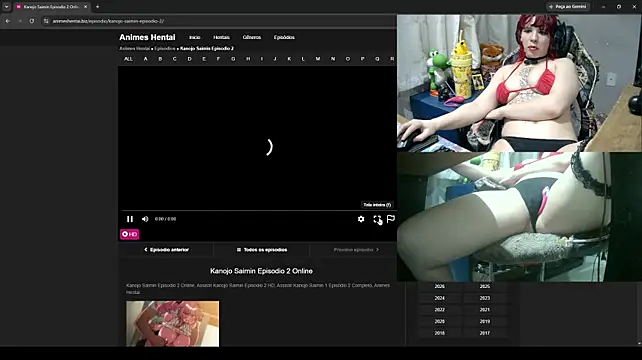Click Episódios in the breadcrumb
This screenshot has width=642, height=360.
[x=165, y=48]
